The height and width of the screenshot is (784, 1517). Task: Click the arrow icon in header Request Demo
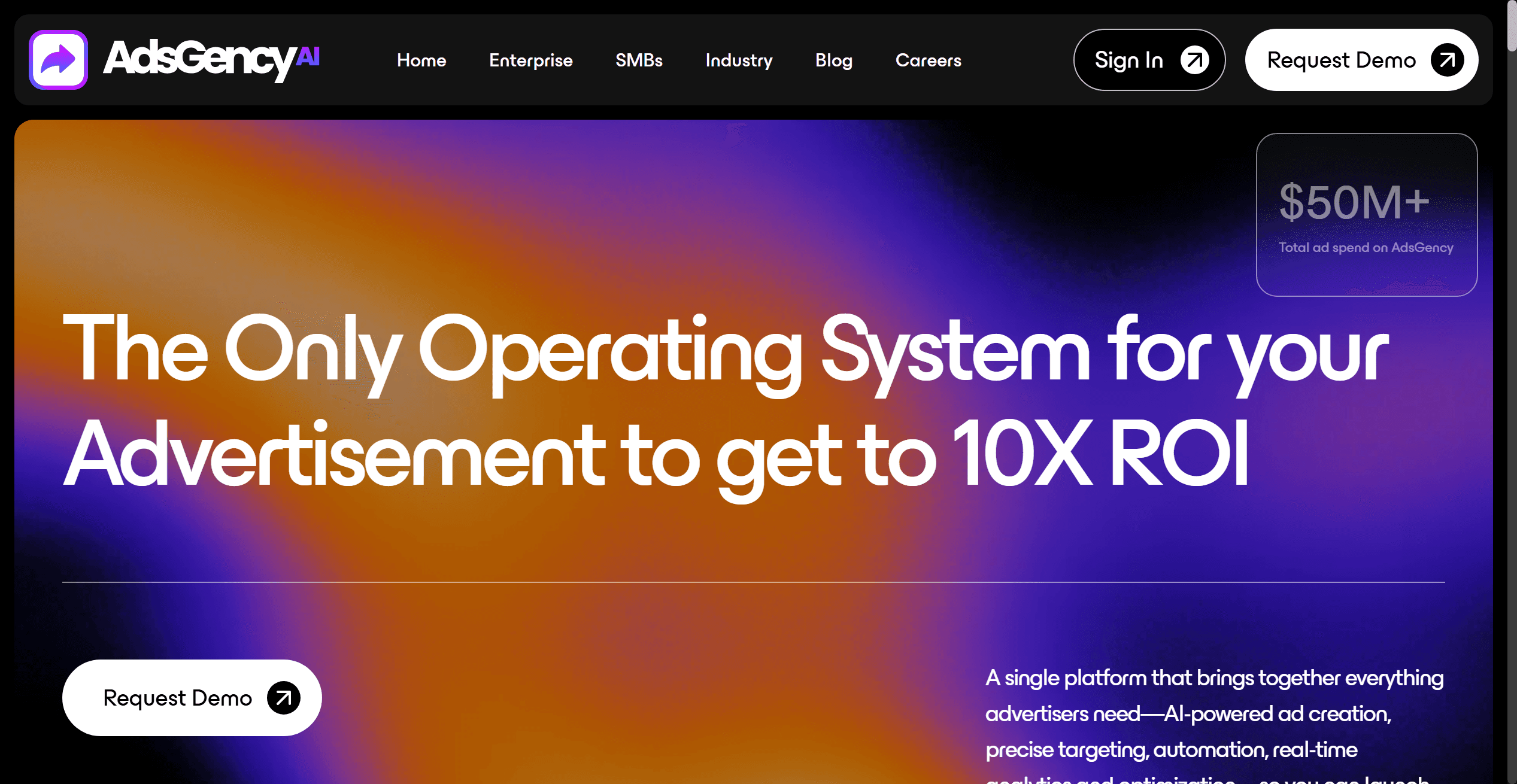point(1447,60)
